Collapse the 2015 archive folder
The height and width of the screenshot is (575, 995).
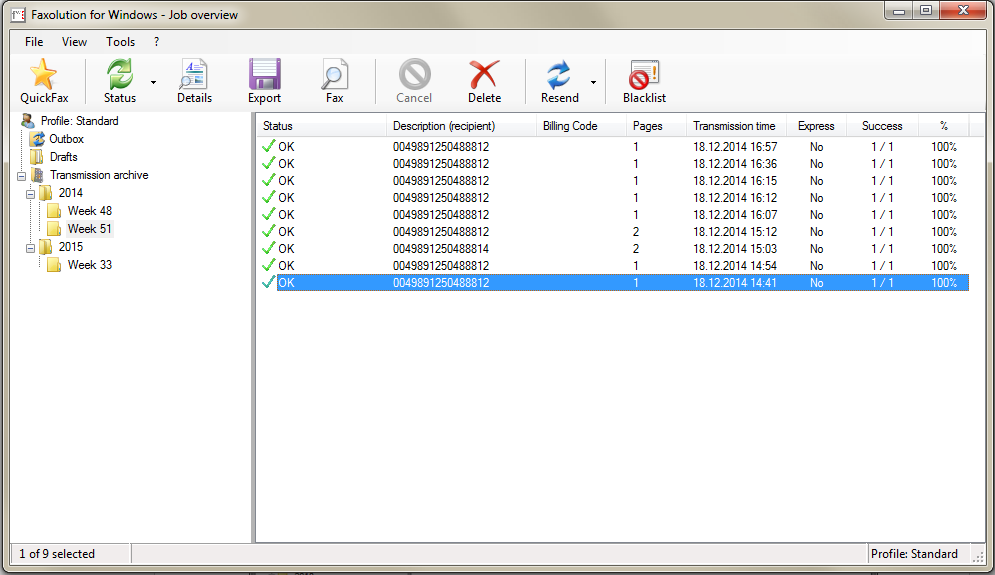(x=31, y=247)
